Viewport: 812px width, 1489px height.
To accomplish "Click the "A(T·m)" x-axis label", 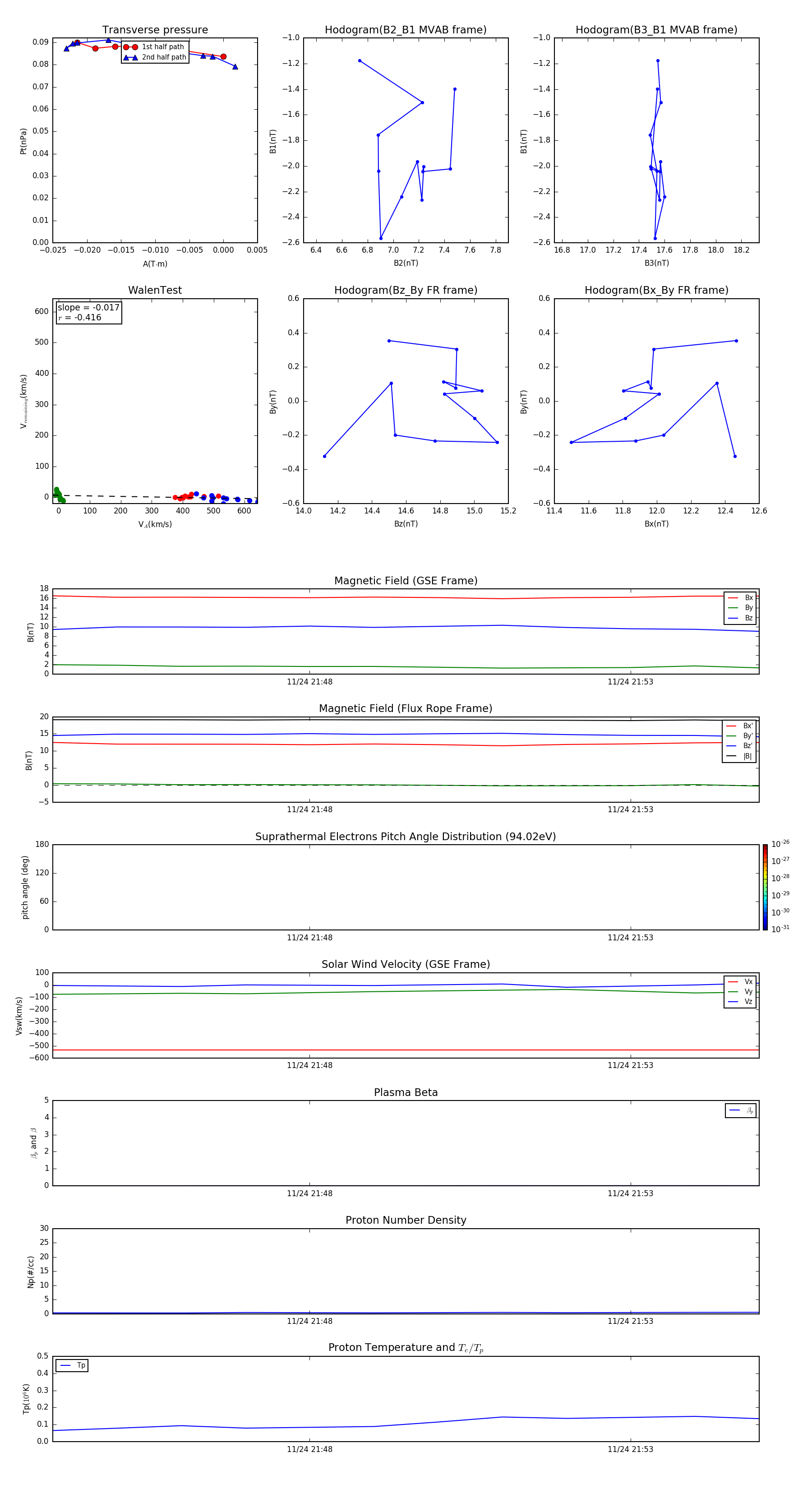I will tap(155, 264).
